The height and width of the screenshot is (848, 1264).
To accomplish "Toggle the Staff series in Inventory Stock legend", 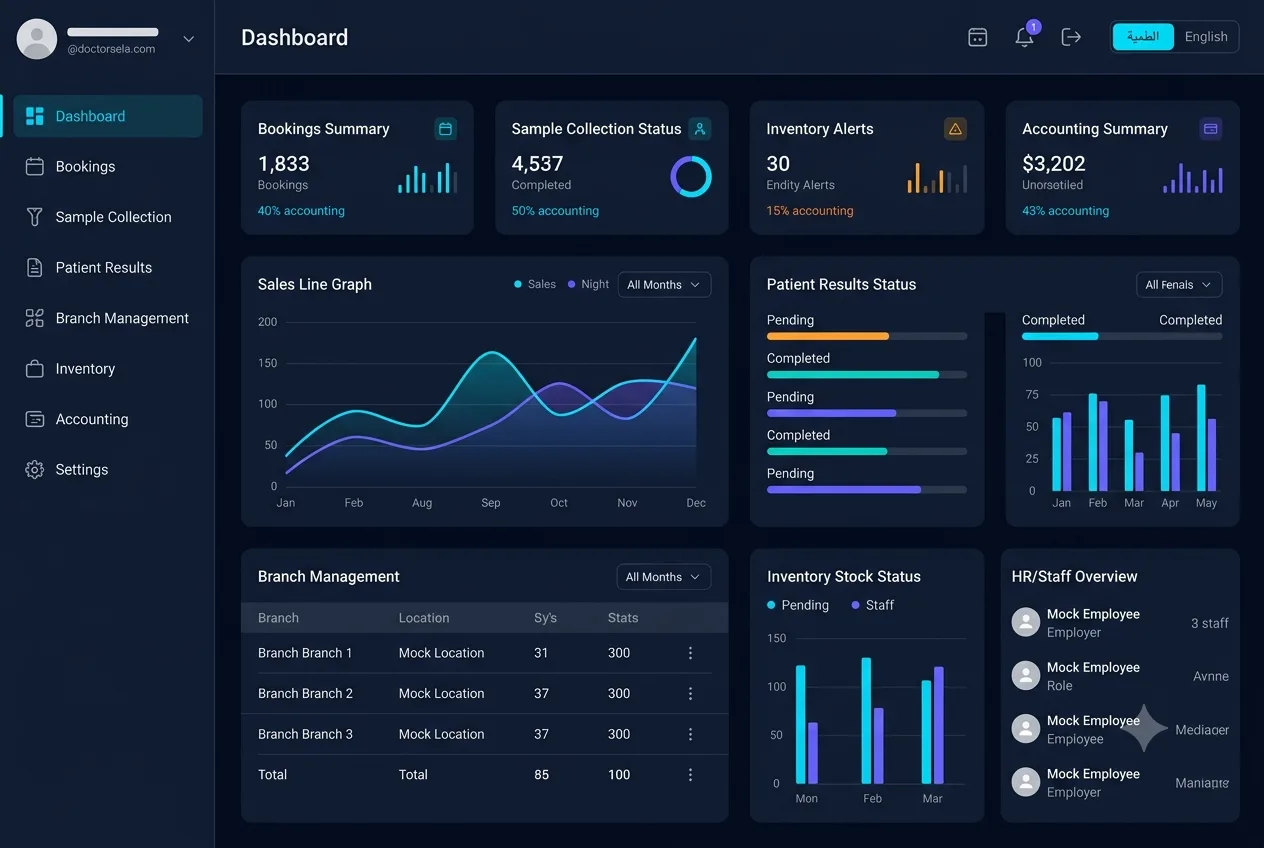I will pyautogui.click(x=873, y=605).
